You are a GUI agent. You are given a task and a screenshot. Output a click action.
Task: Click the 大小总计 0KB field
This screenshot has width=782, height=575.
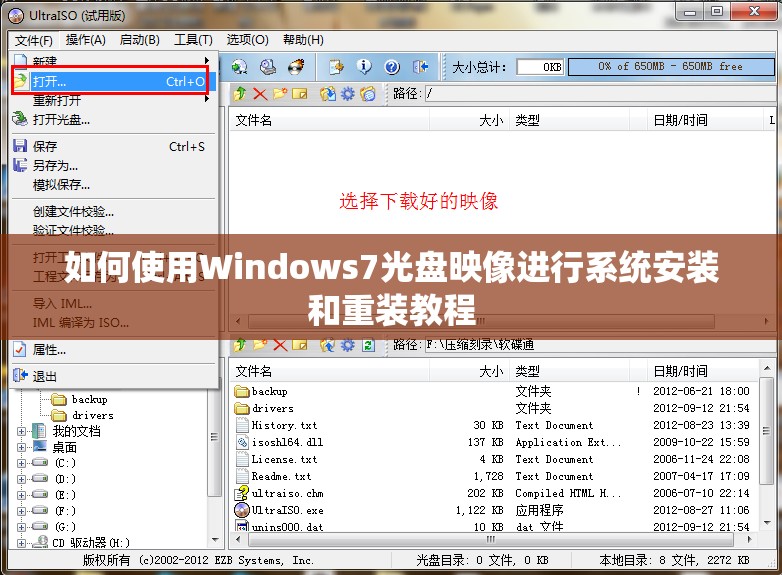pos(541,67)
